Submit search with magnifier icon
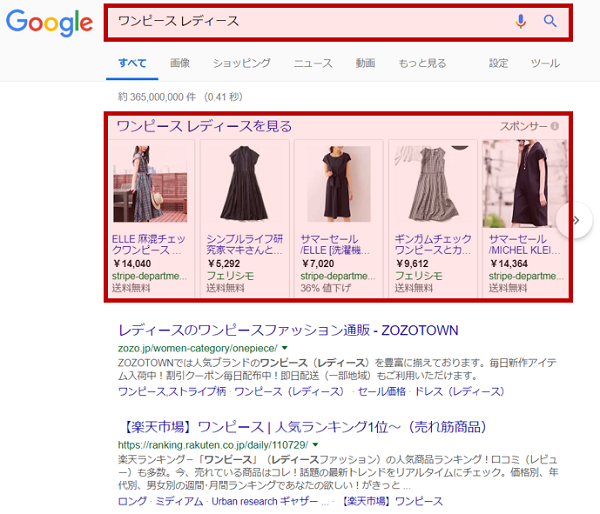 pyautogui.click(x=550, y=21)
